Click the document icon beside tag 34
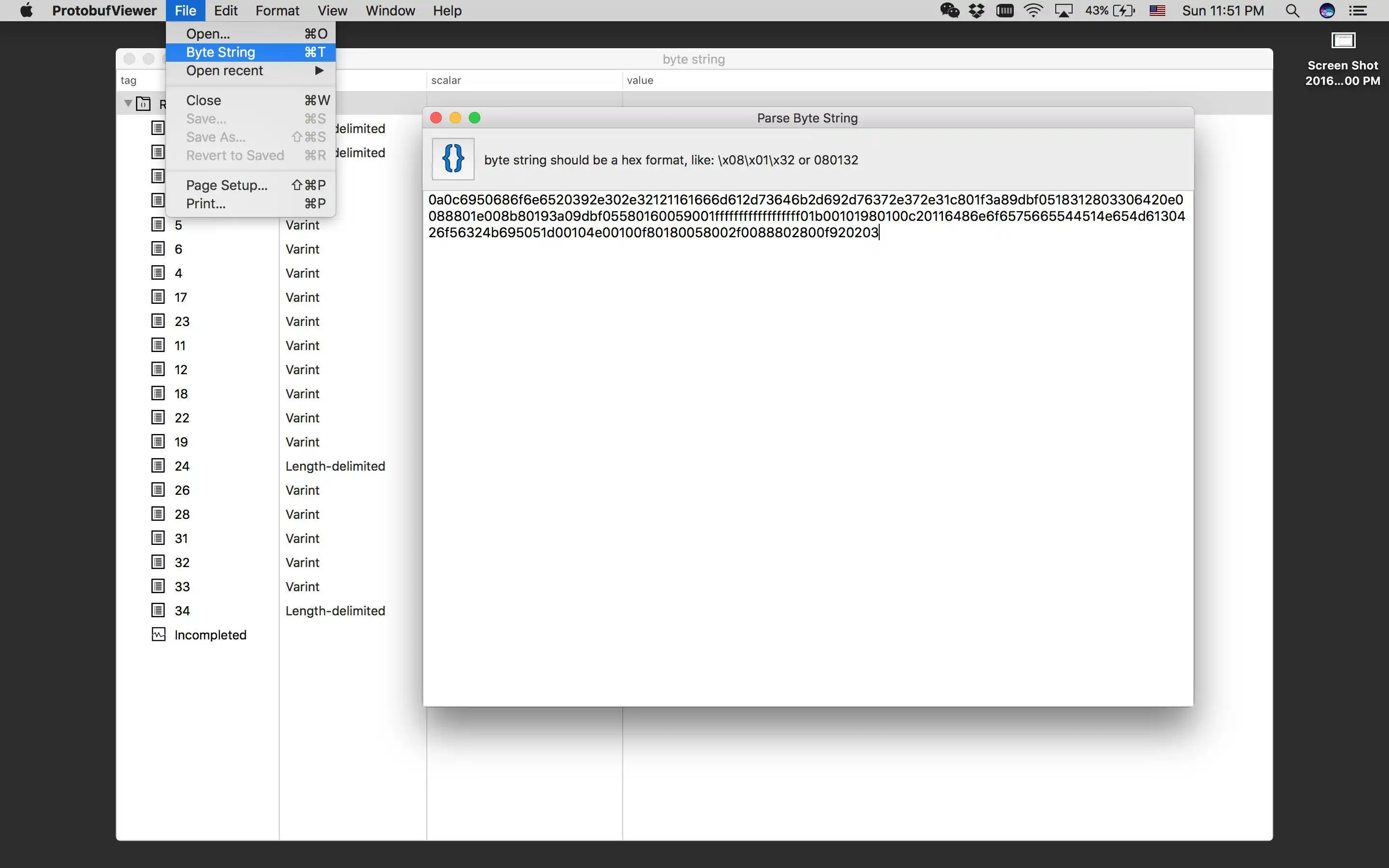The height and width of the screenshot is (868, 1389). coord(158,610)
